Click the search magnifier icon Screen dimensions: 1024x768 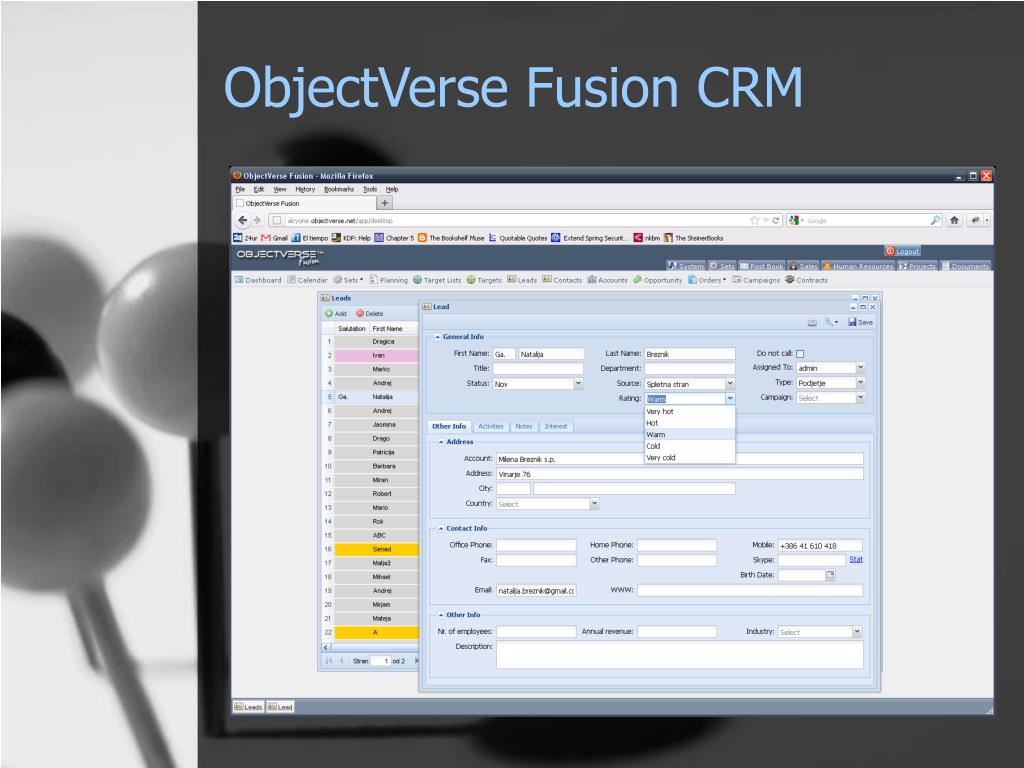click(935, 221)
